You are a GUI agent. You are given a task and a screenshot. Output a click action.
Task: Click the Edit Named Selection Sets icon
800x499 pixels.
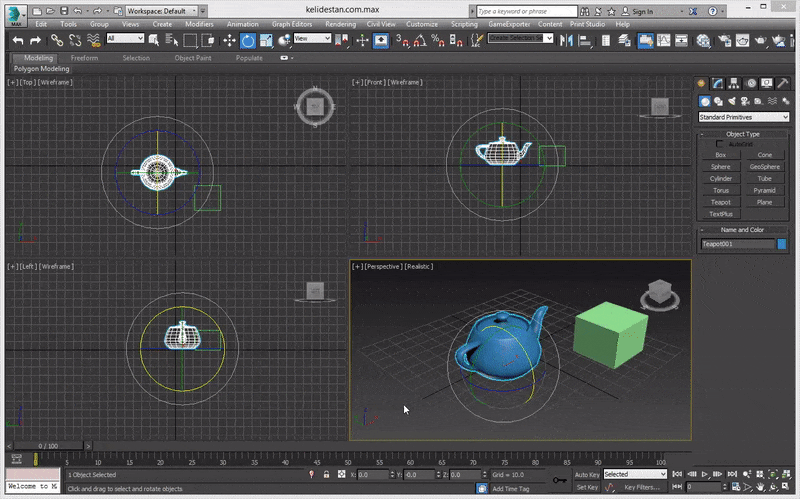tap(476, 40)
